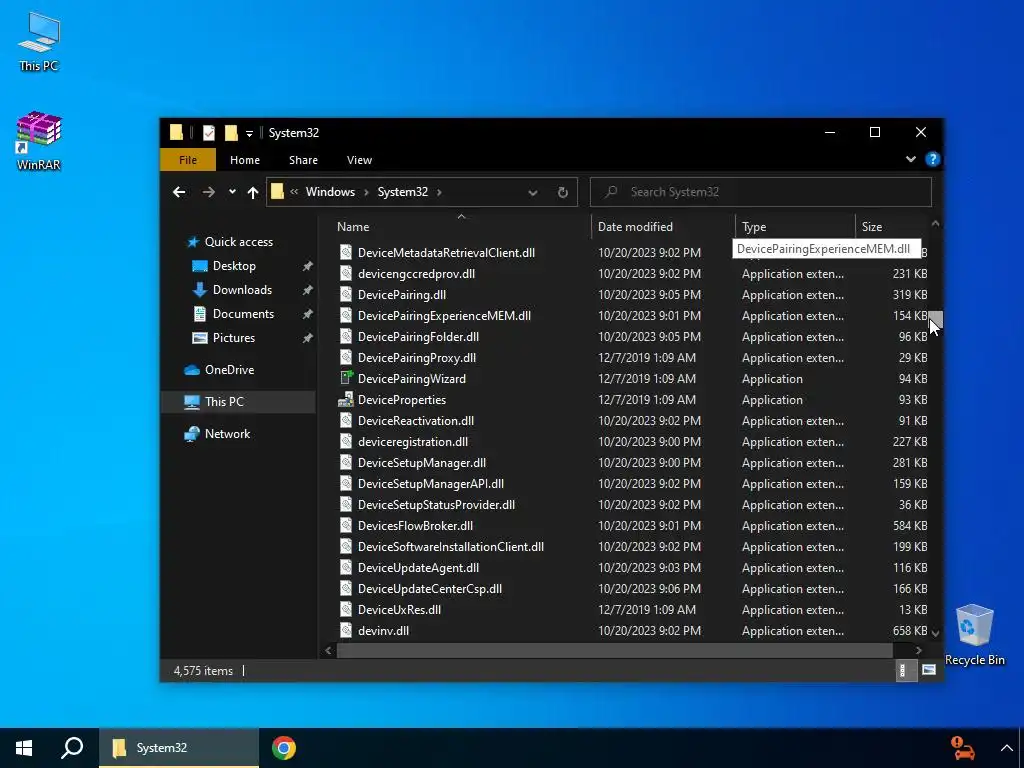Open Desktop in the navigation pane
Viewport: 1024px width, 768px height.
click(x=234, y=266)
